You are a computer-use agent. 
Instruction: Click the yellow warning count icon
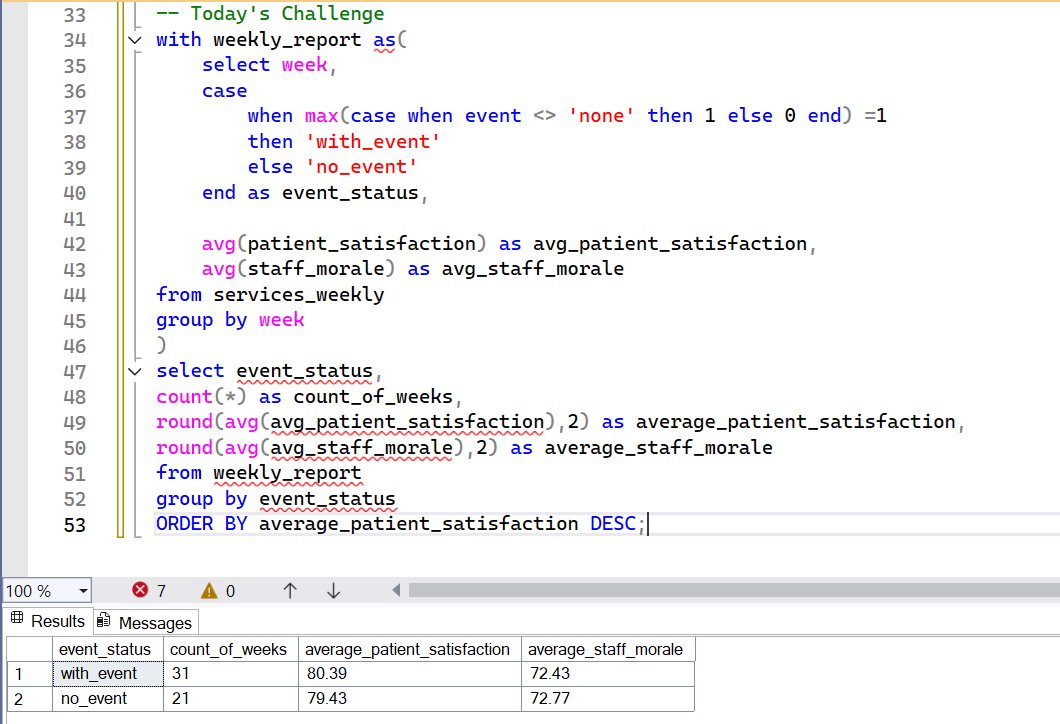209,591
